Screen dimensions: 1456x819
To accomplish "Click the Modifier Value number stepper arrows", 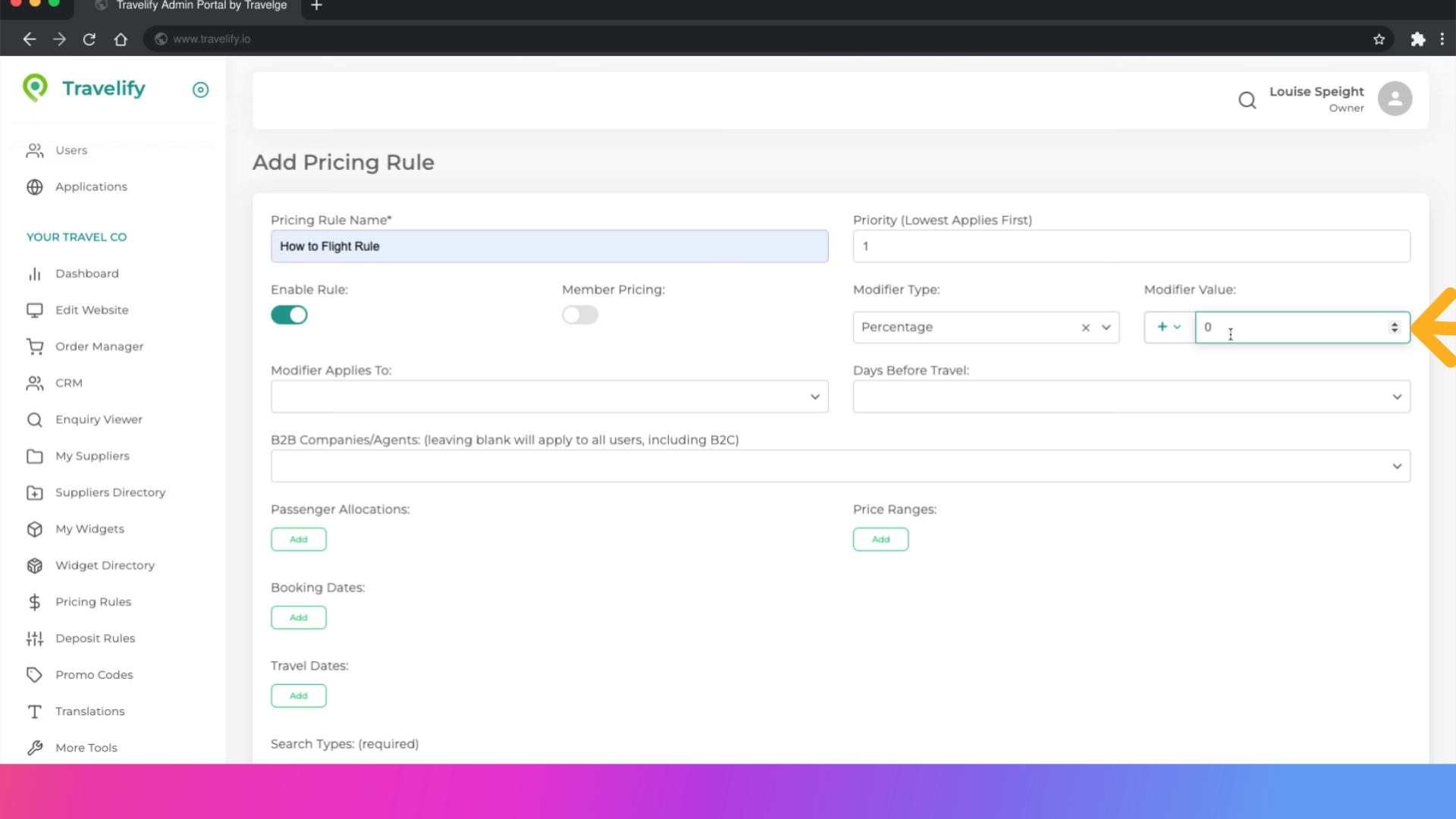I will 1394,327.
